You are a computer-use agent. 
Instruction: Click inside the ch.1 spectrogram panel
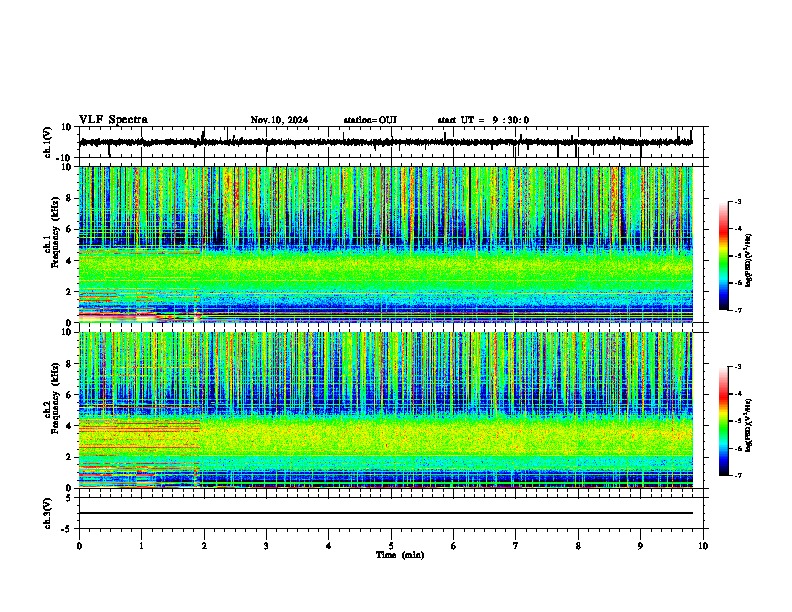click(x=385, y=244)
